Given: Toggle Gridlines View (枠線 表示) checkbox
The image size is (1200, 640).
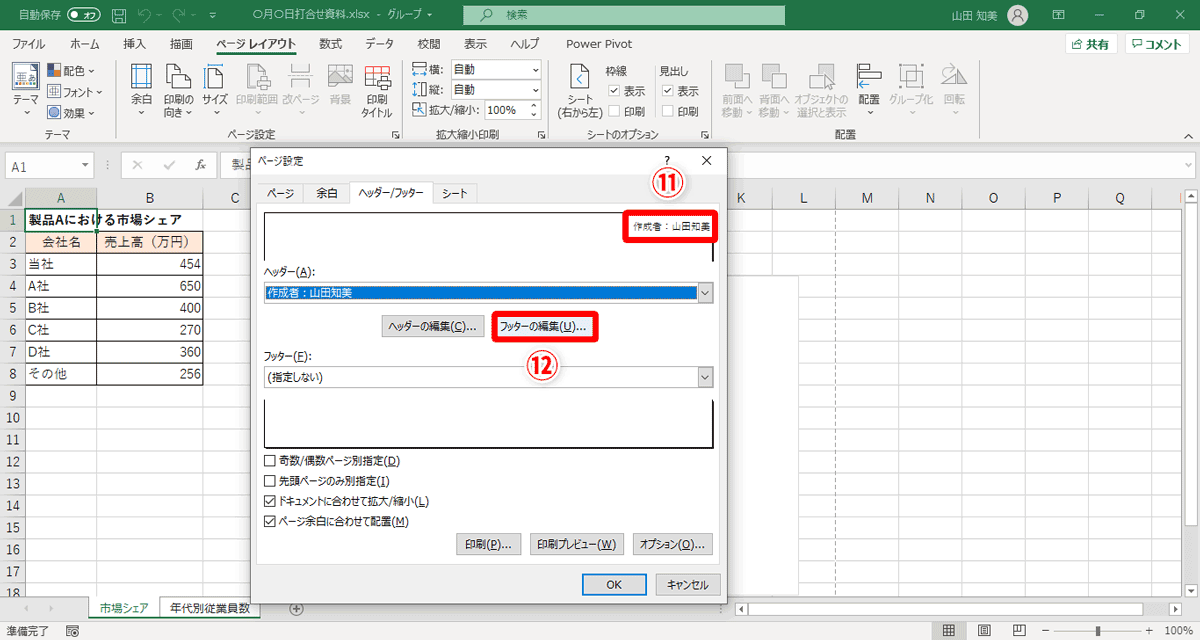Looking at the screenshot, I should pyautogui.click(x=615, y=91).
